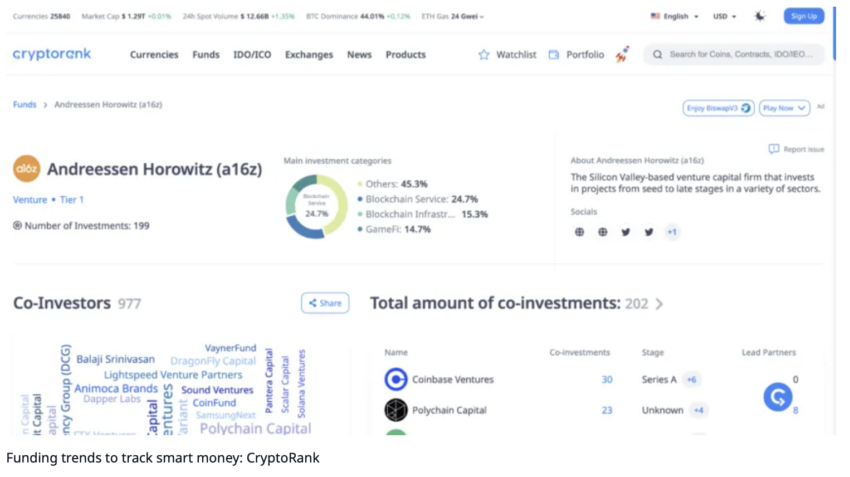Click the Number of Investments icon
The height and width of the screenshot is (477, 850).
(x=17, y=225)
